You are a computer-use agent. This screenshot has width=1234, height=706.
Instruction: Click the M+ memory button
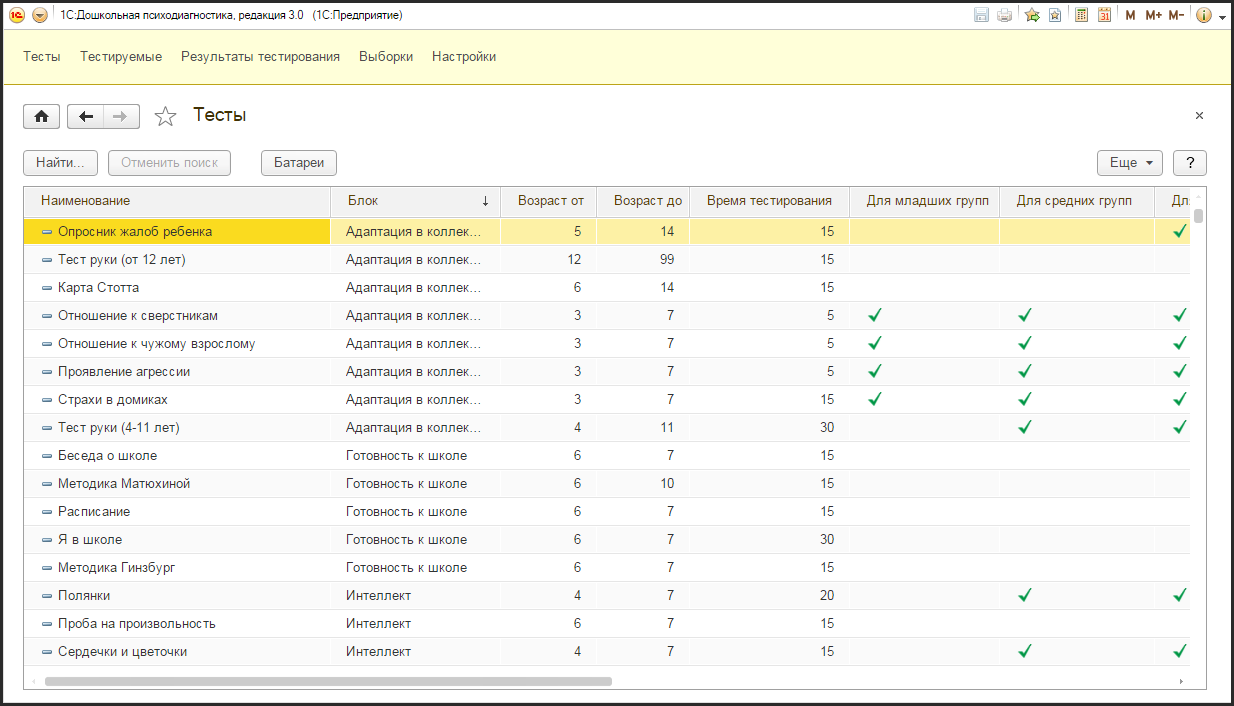coord(1153,15)
